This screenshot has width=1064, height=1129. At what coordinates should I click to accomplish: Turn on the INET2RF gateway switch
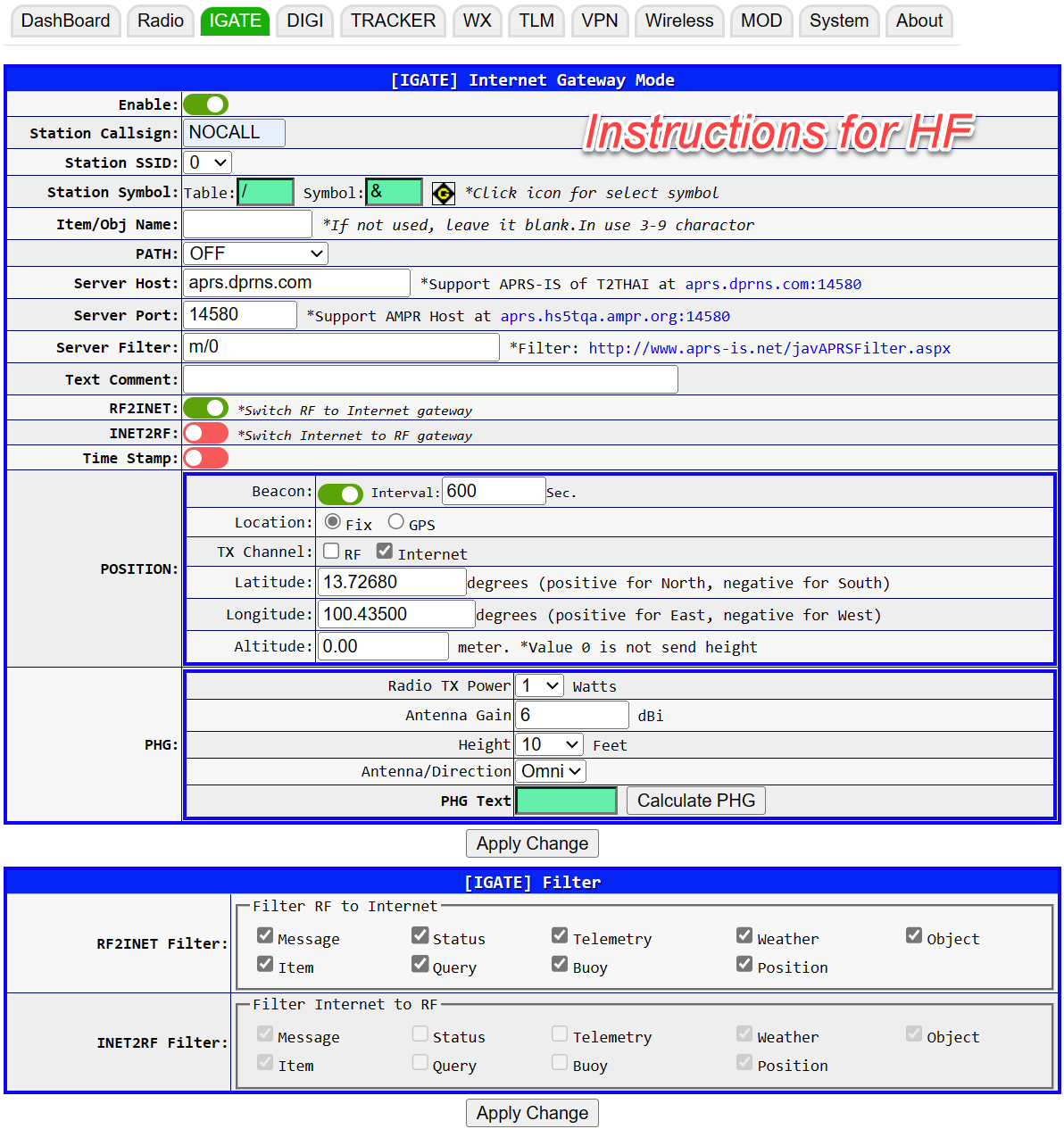206,434
